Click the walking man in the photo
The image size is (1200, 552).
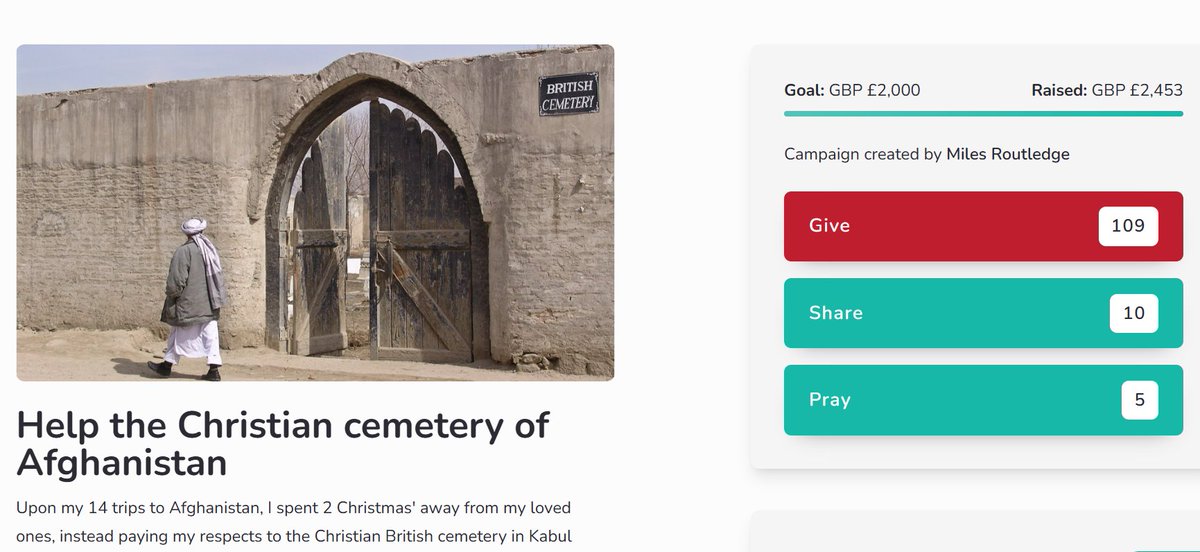[192, 300]
